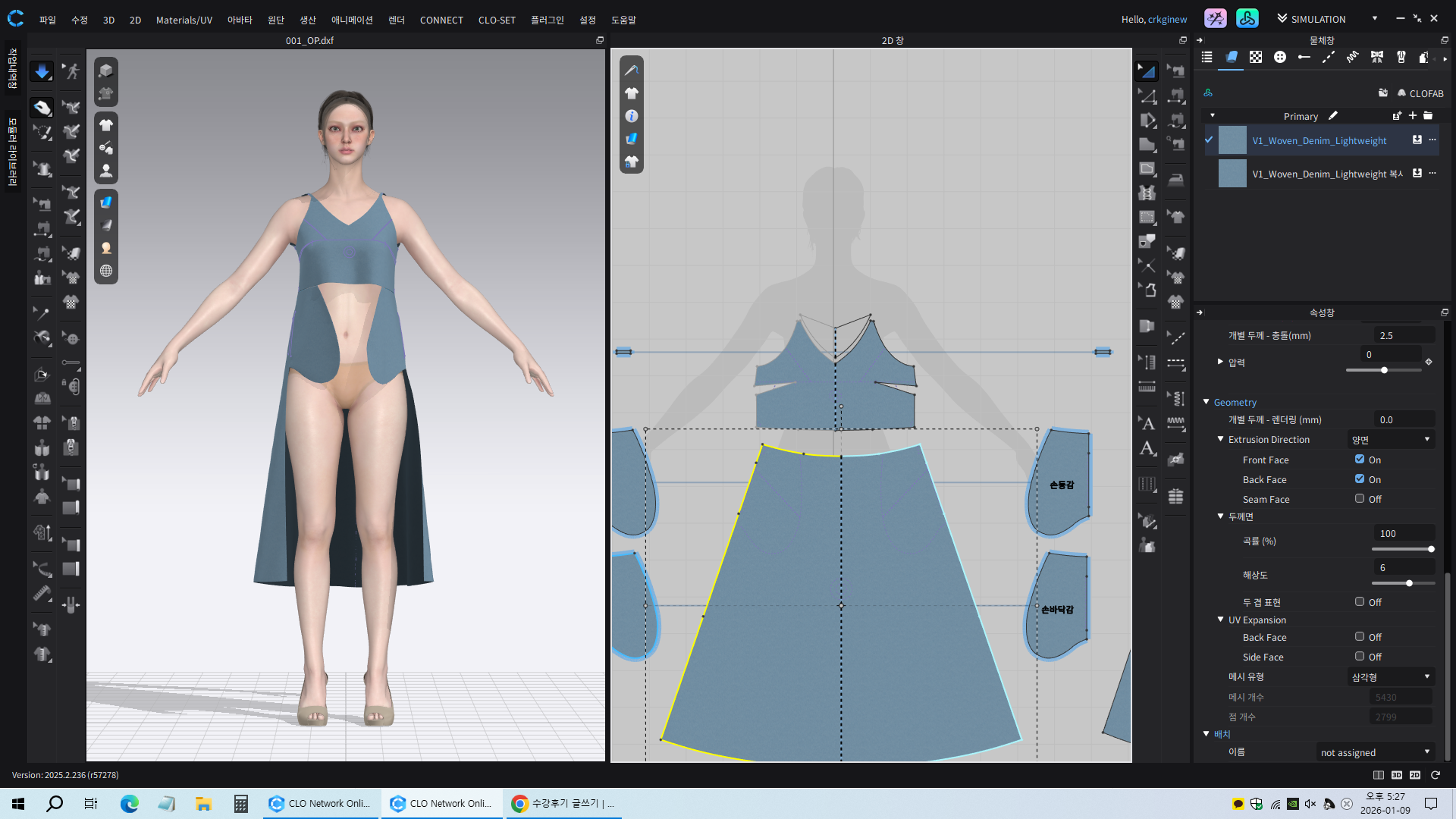Turn on UV Expansion Side Face checkbox
This screenshot has height=819, width=1456.
pyautogui.click(x=1360, y=656)
